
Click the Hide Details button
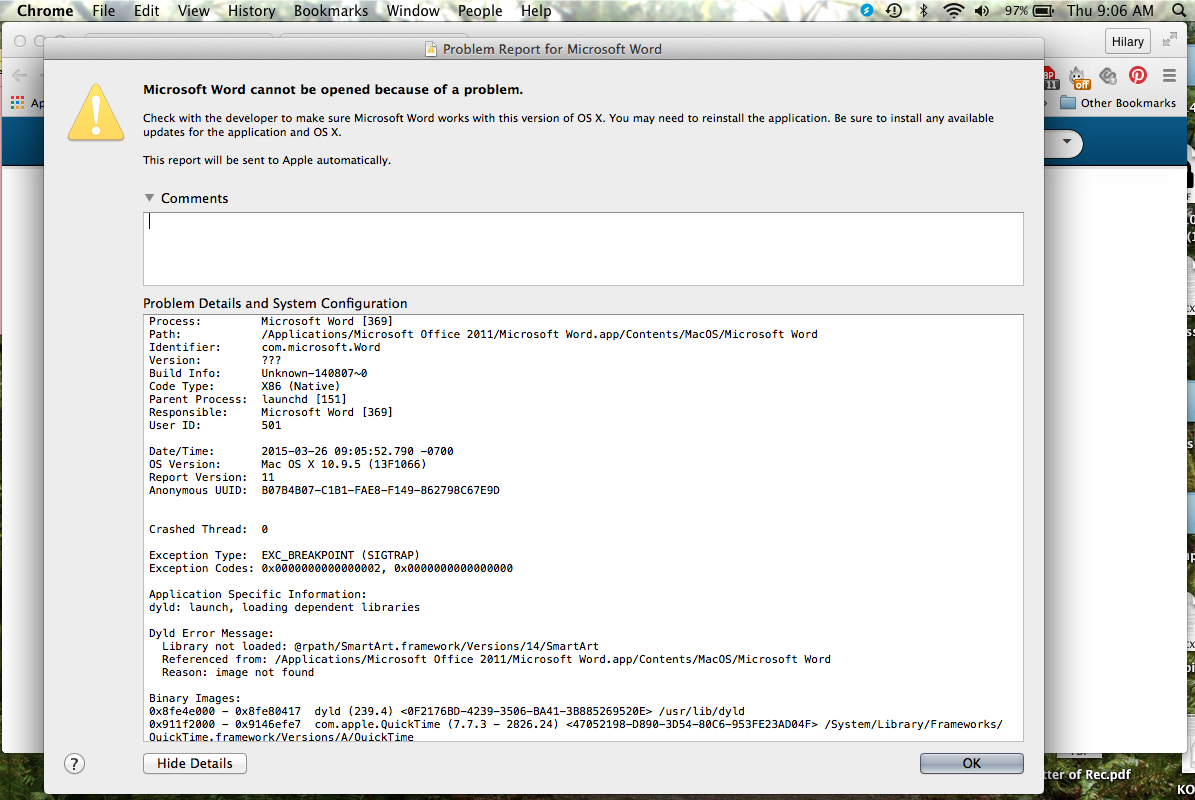coord(194,763)
